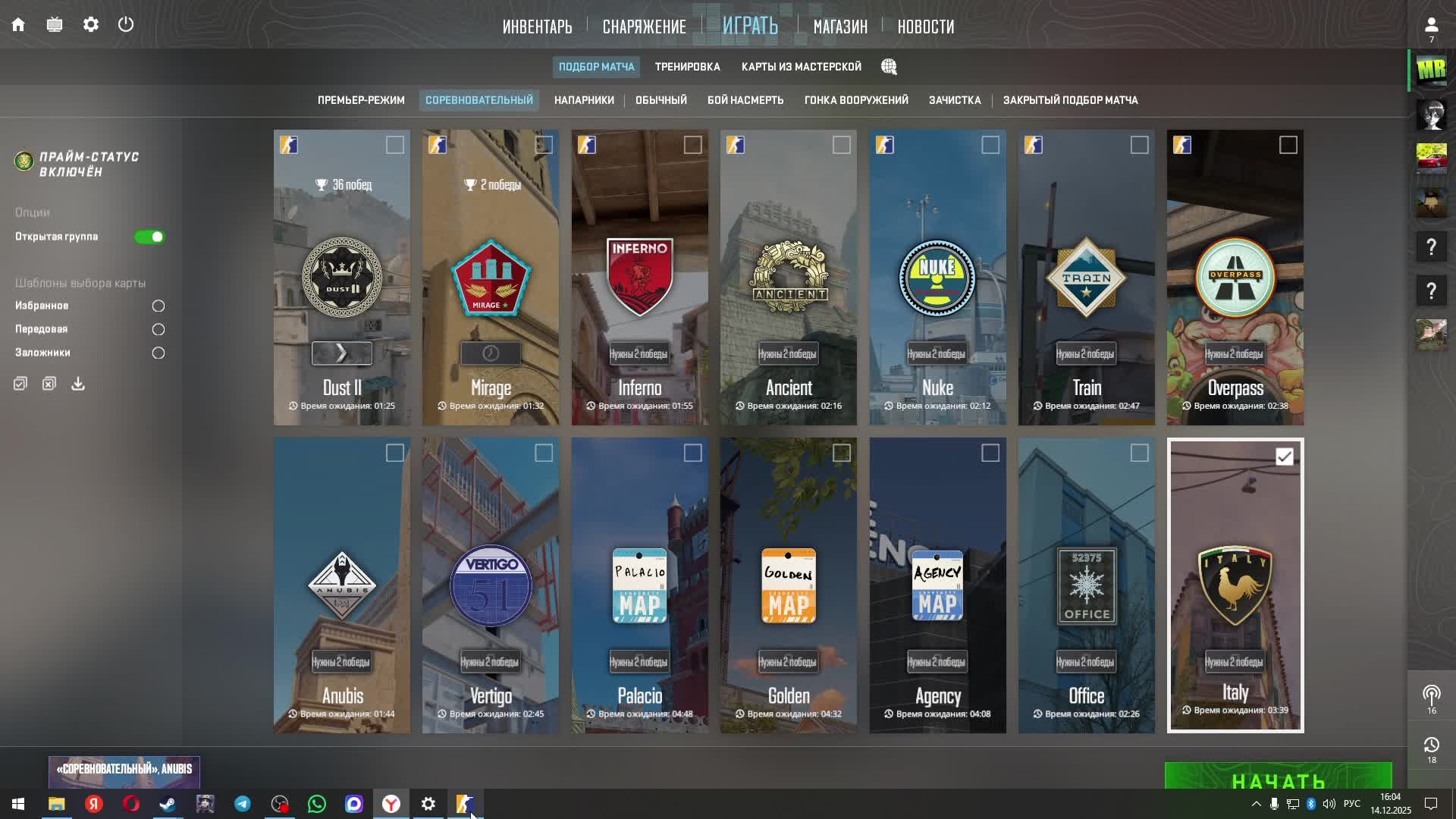Image resolution: width=1456 pixels, height=819 pixels.
Task: Show hidden system tray icons chevron
Action: pos(1256,804)
